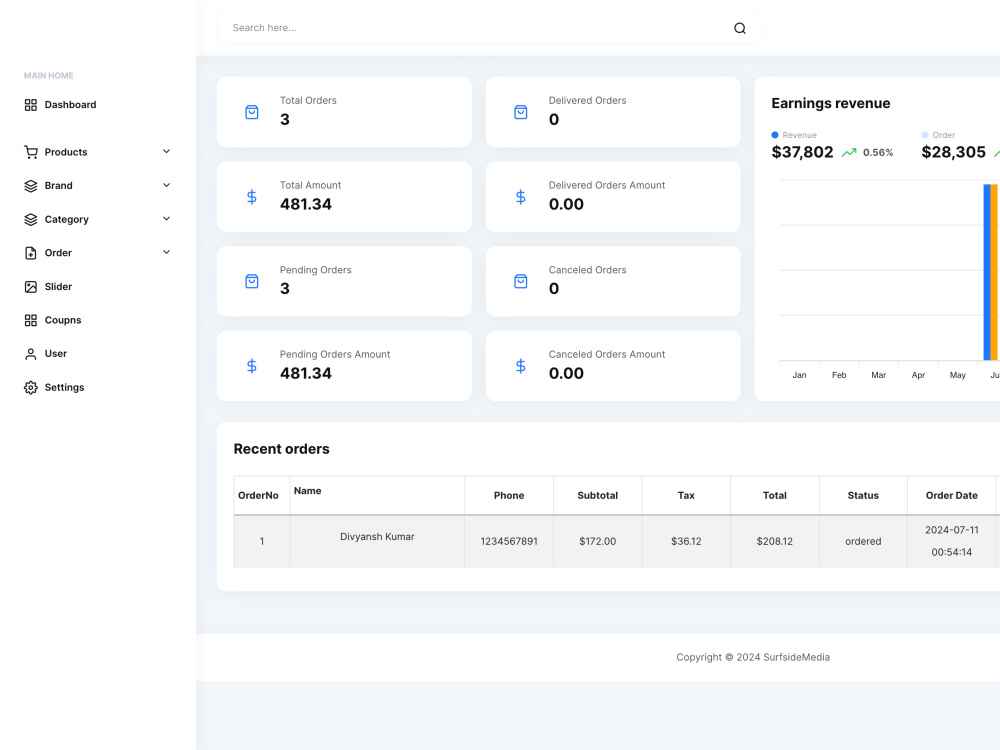Click the Order file-plus icon
The width and height of the screenshot is (1000, 750).
point(31,253)
